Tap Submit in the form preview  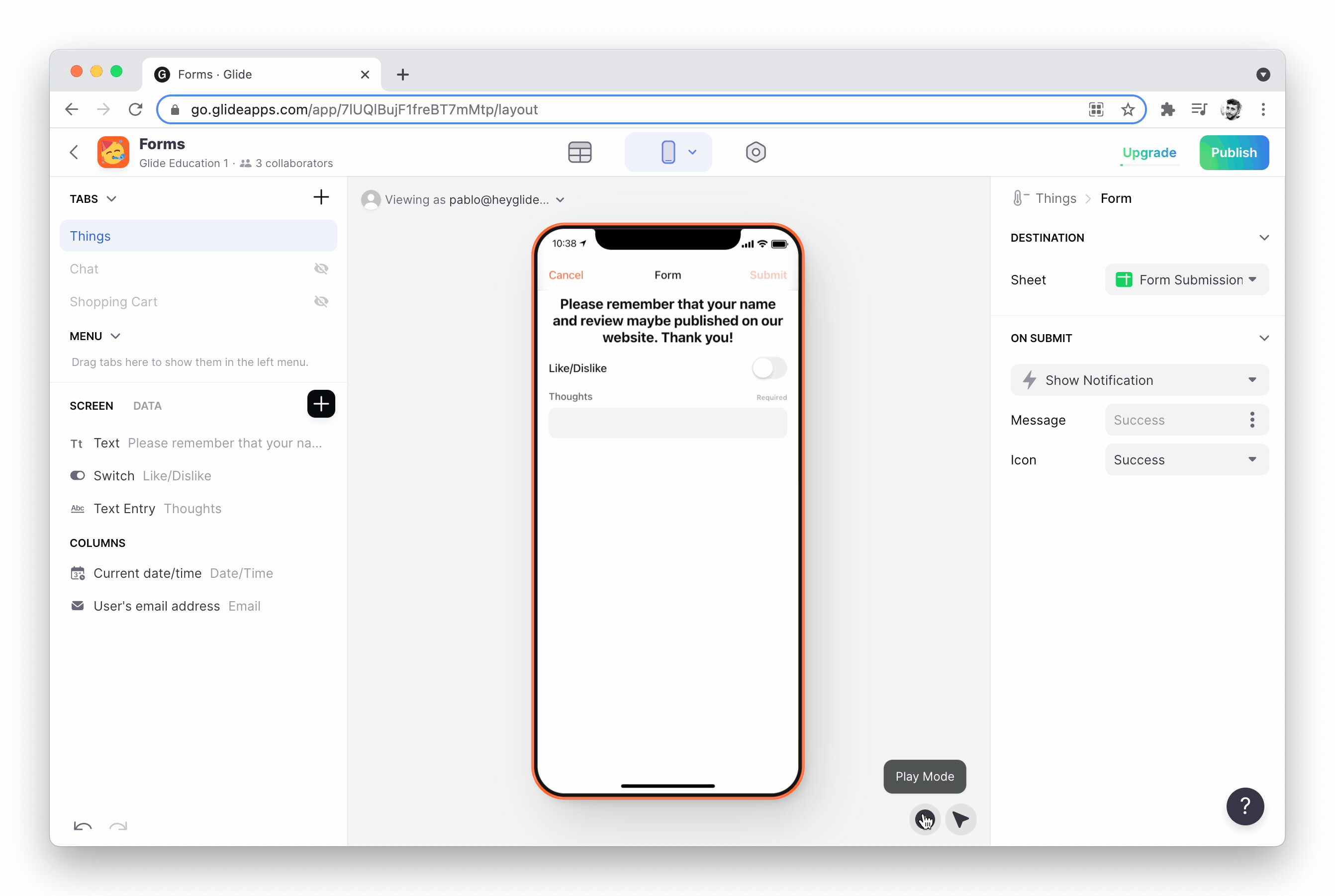tap(767, 275)
